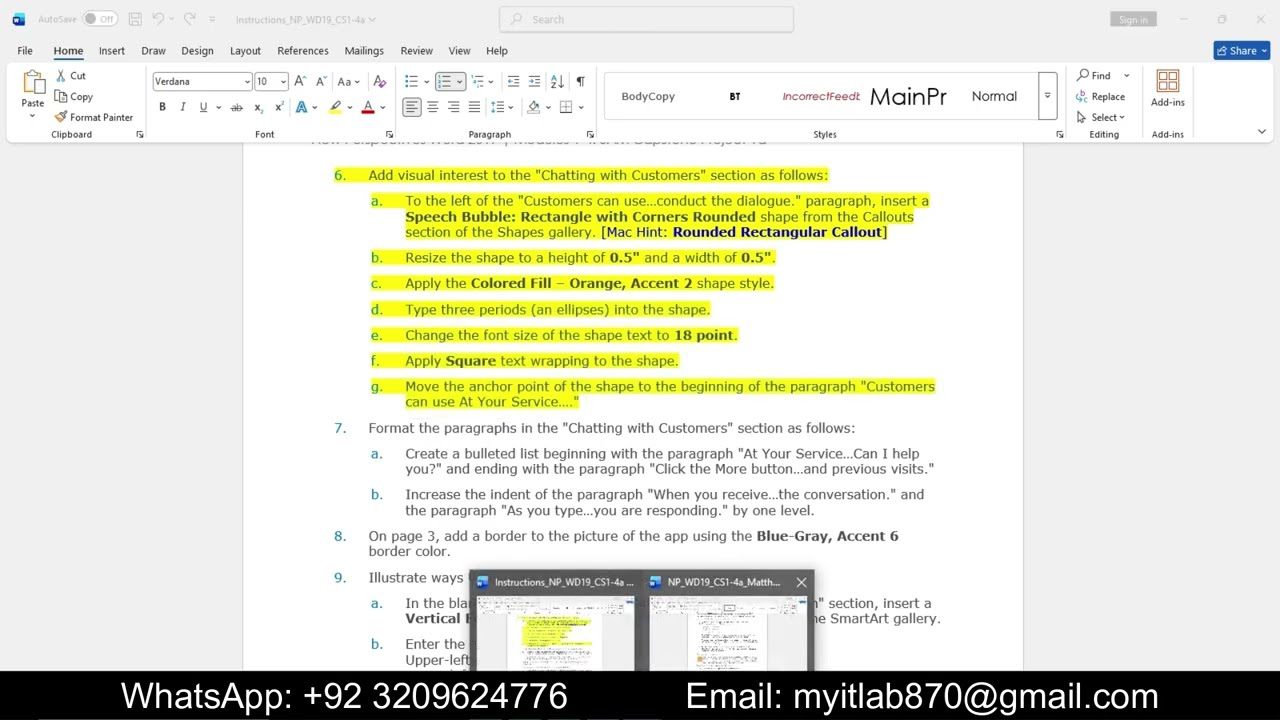Activate the Format Painter
The height and width of the screenshot is (720, 1280).
pos(94,117)
